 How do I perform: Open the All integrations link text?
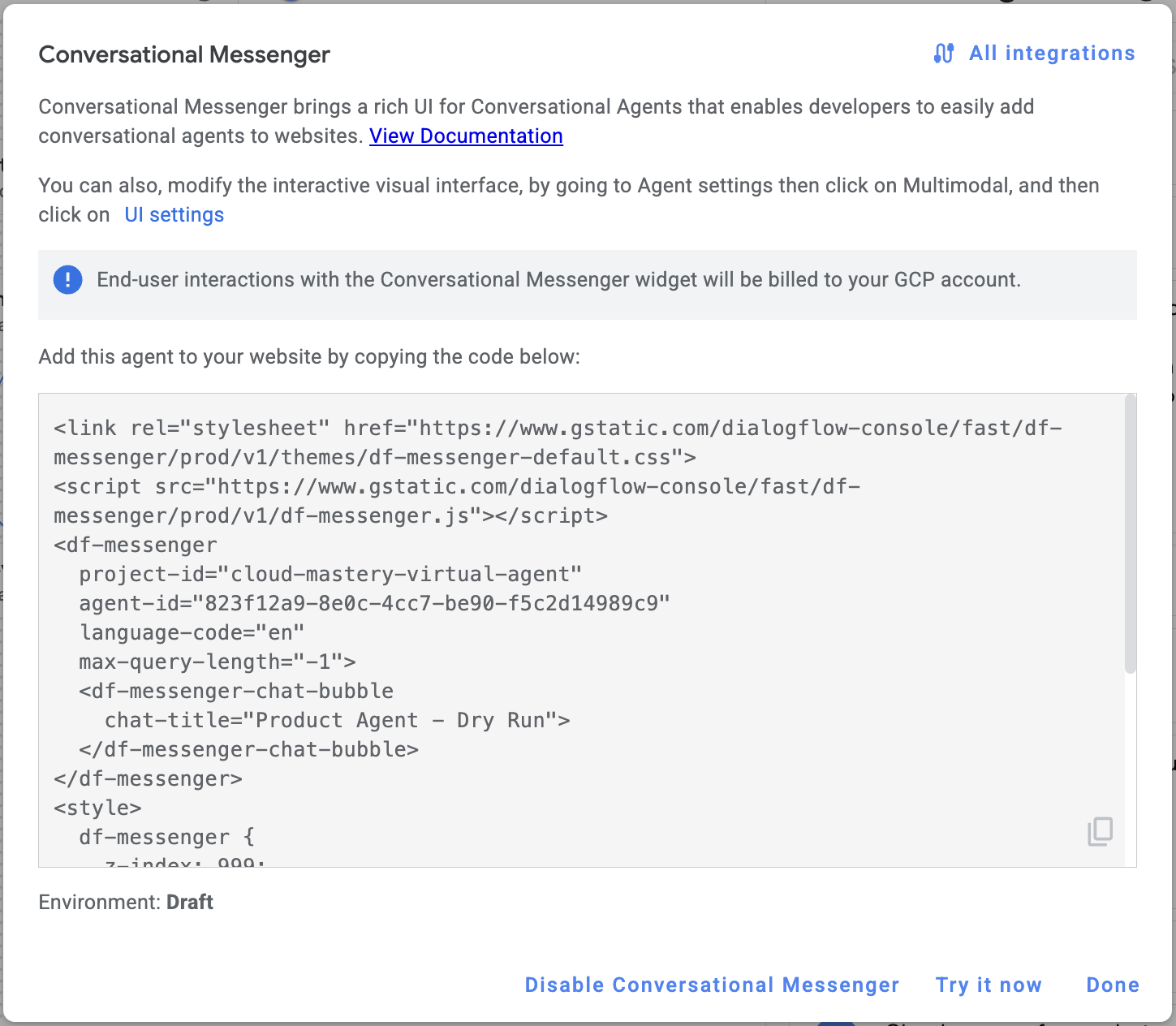[x=1052, y=54]
